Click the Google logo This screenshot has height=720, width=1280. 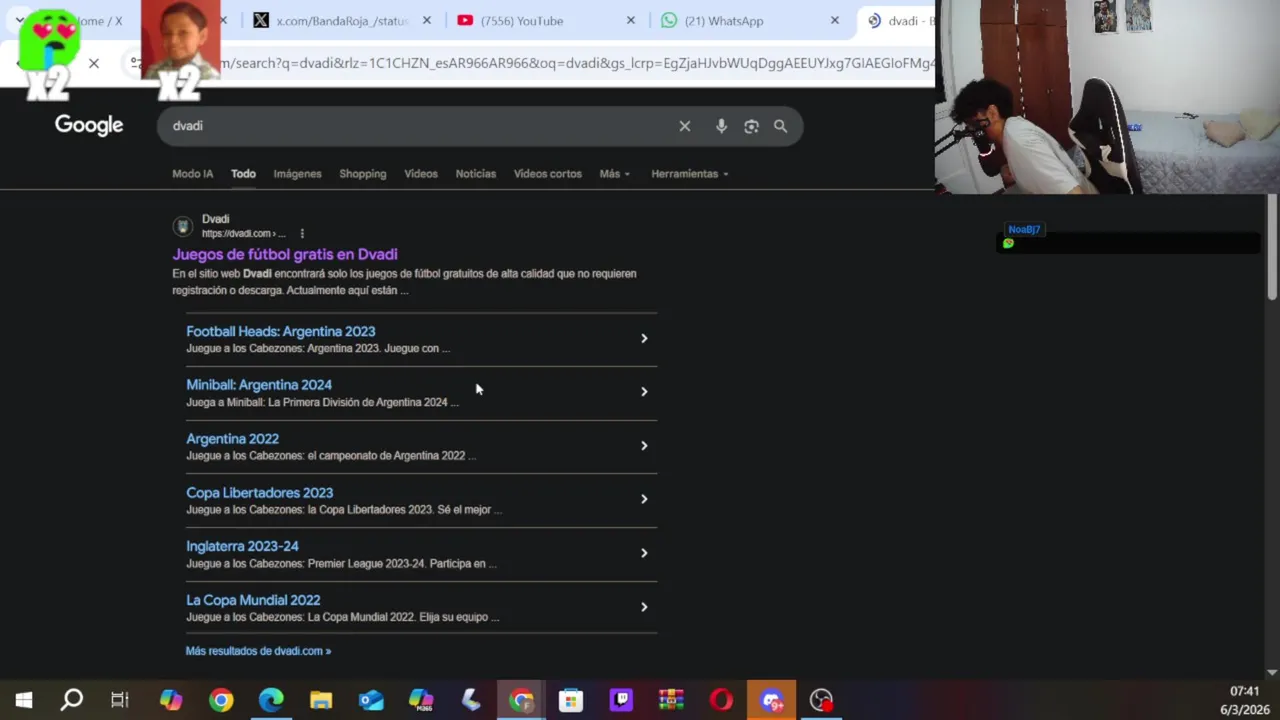tap(89, 125)
